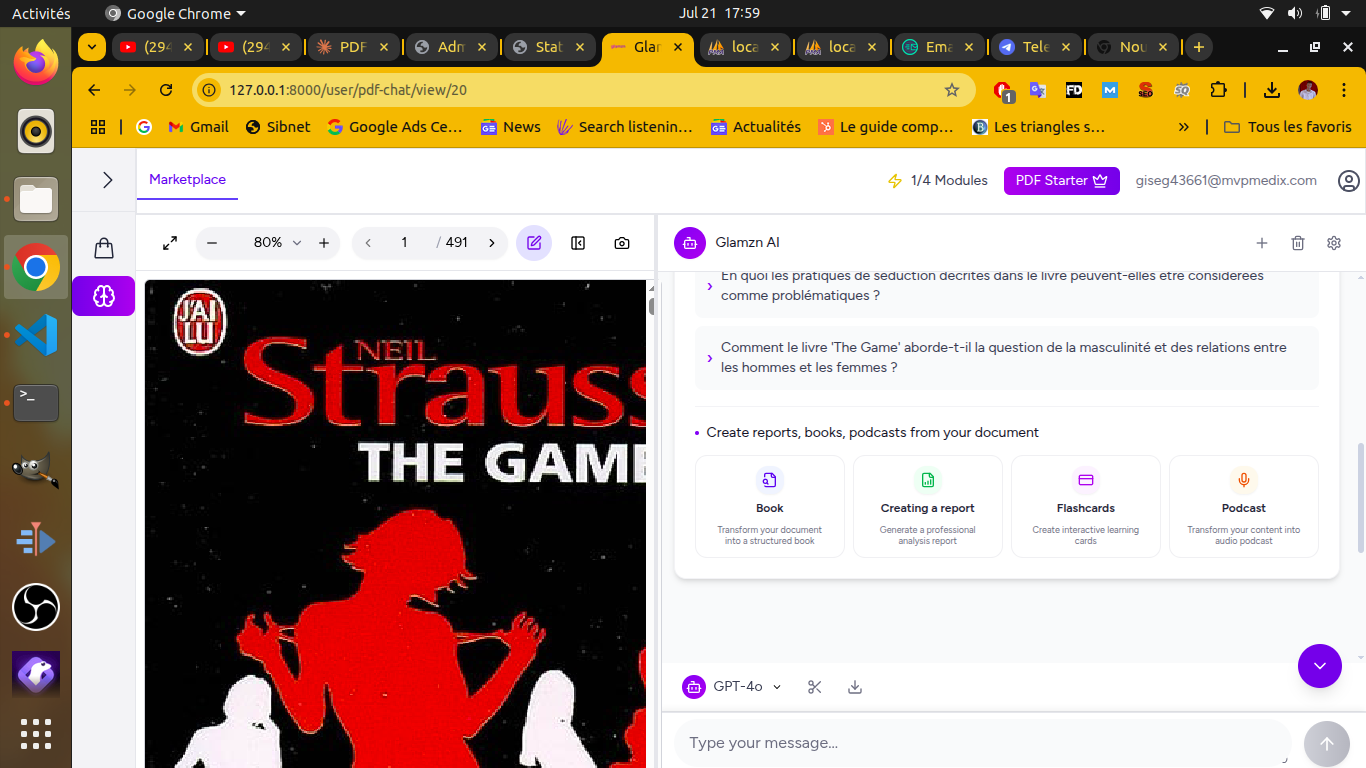
Task: Click the PDF Starter plan button
Action: (x=1061, y=181)
